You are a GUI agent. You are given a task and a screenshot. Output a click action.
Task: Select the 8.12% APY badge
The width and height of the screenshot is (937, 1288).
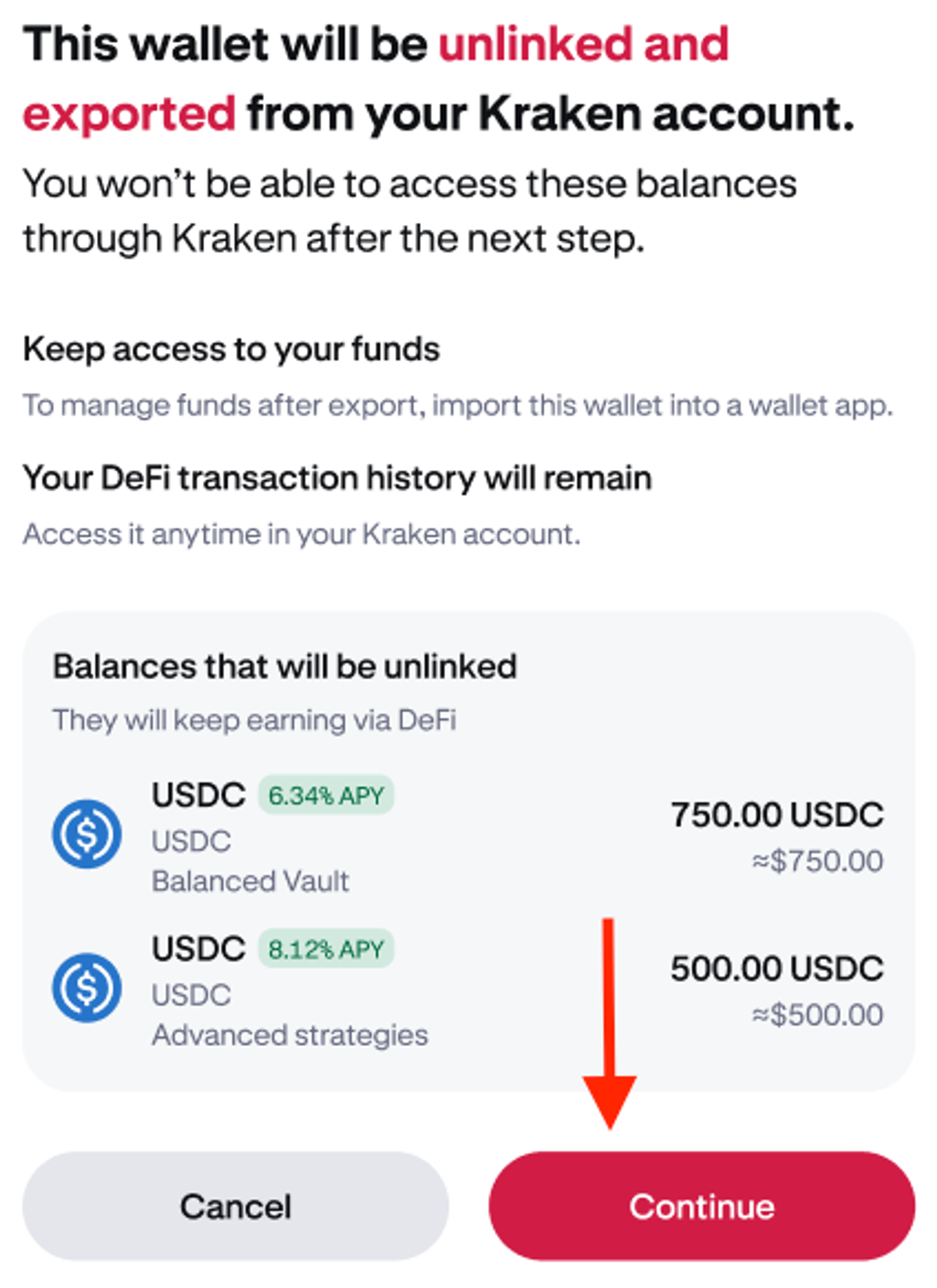(326, 949)
